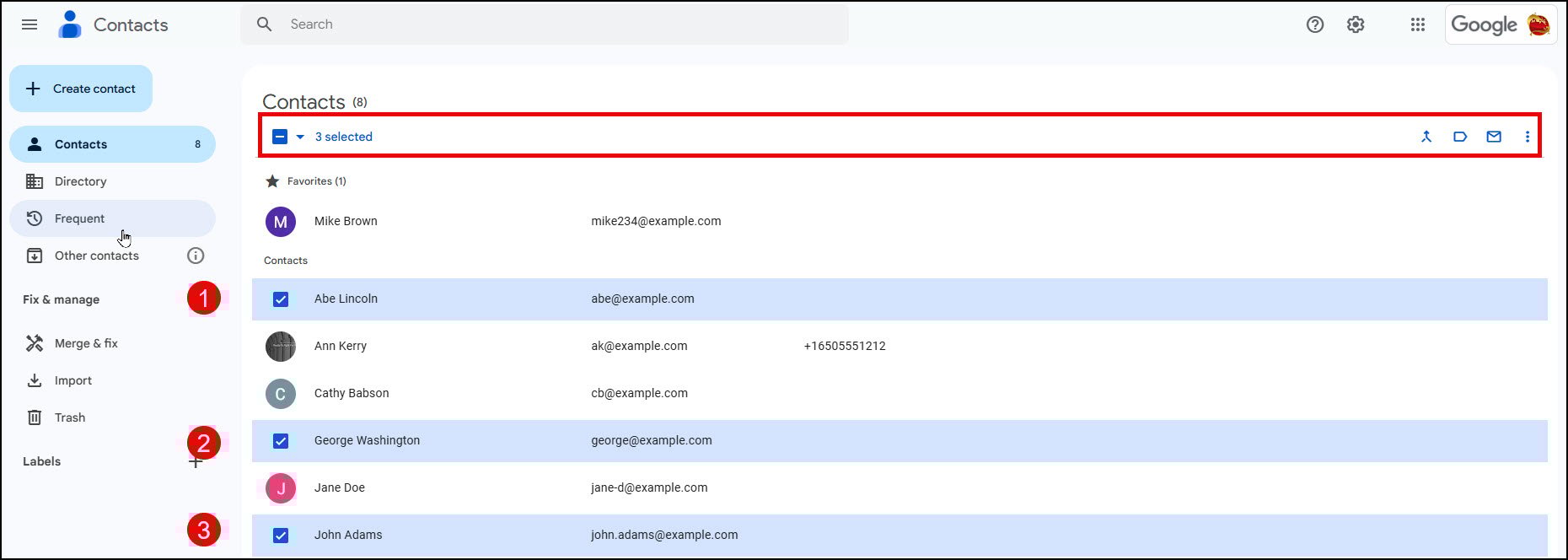
Task: Uncheck the Abe Lincoln checkbox
Action: pyautogui.click(x=281, y=299)
